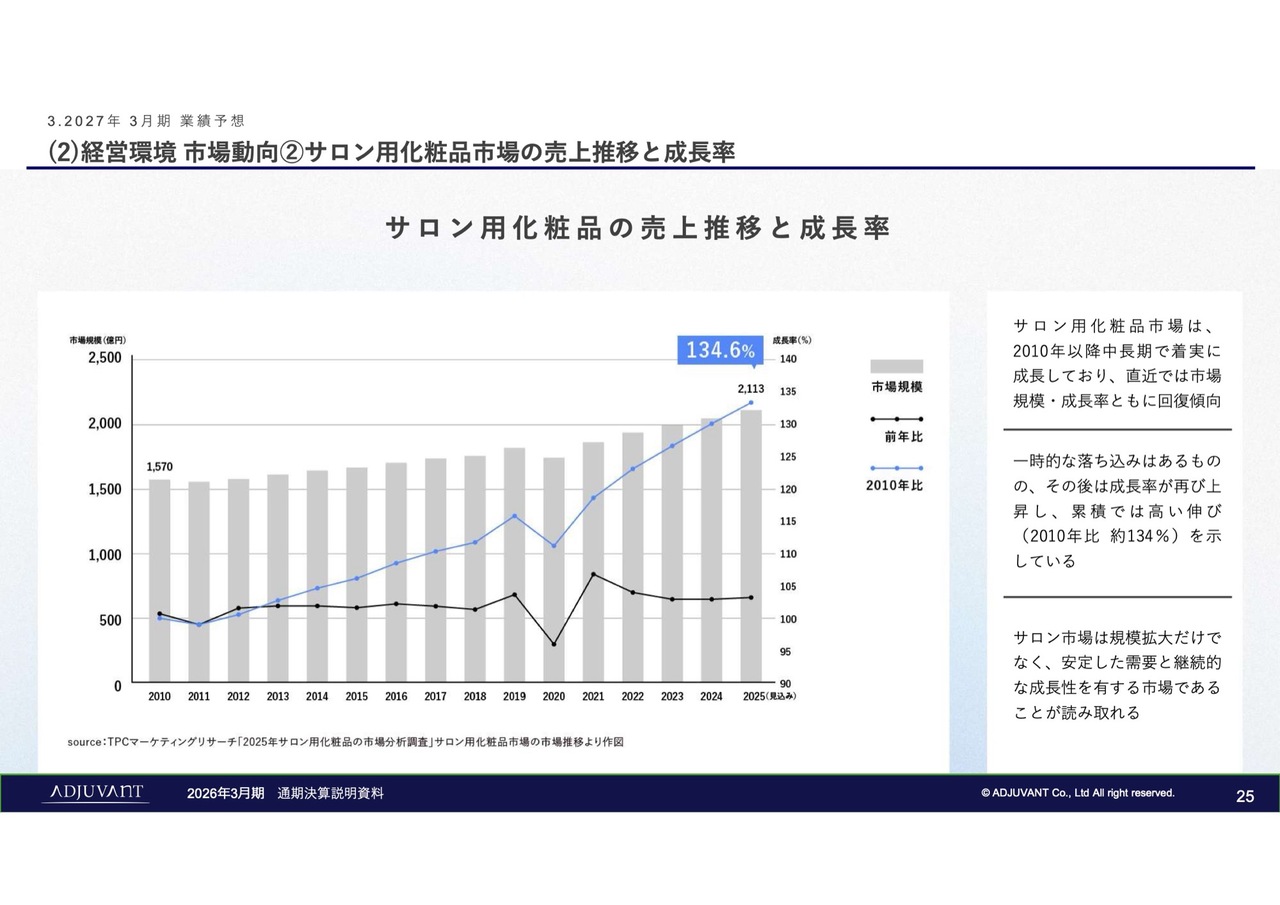
Task: Click the black 前年比 data point at 2021
Action: click(x=593, y=574)
